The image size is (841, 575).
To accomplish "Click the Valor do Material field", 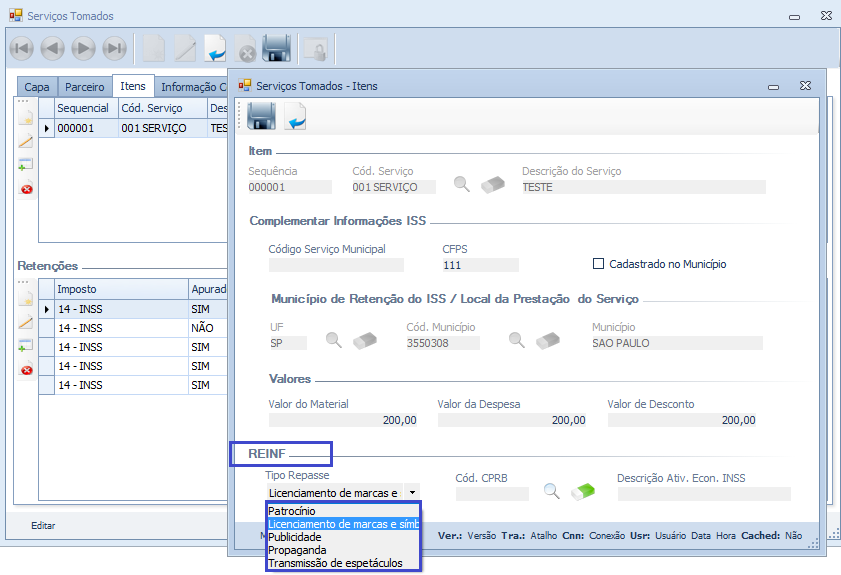I will [343, 421].
